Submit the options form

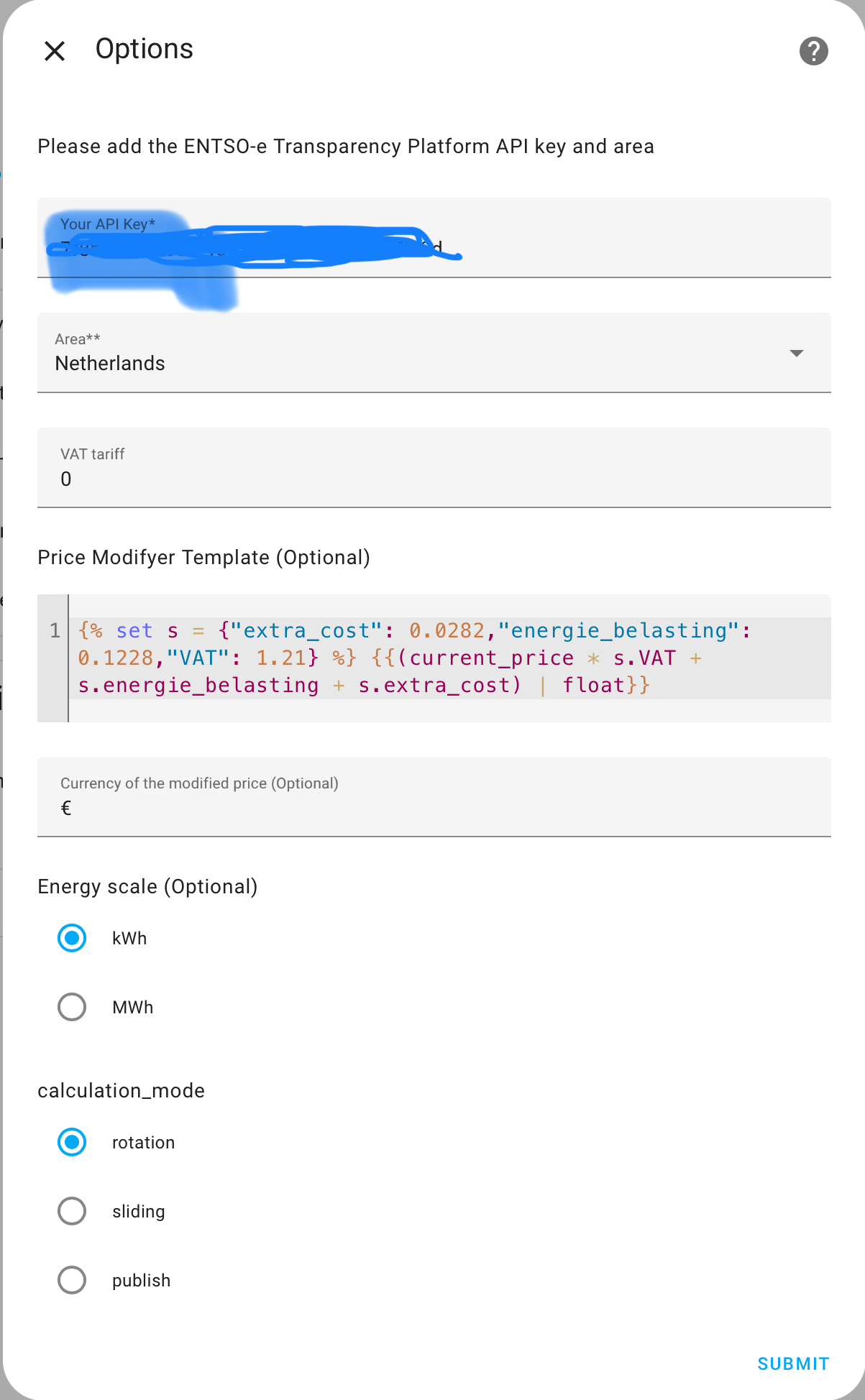793,1363
